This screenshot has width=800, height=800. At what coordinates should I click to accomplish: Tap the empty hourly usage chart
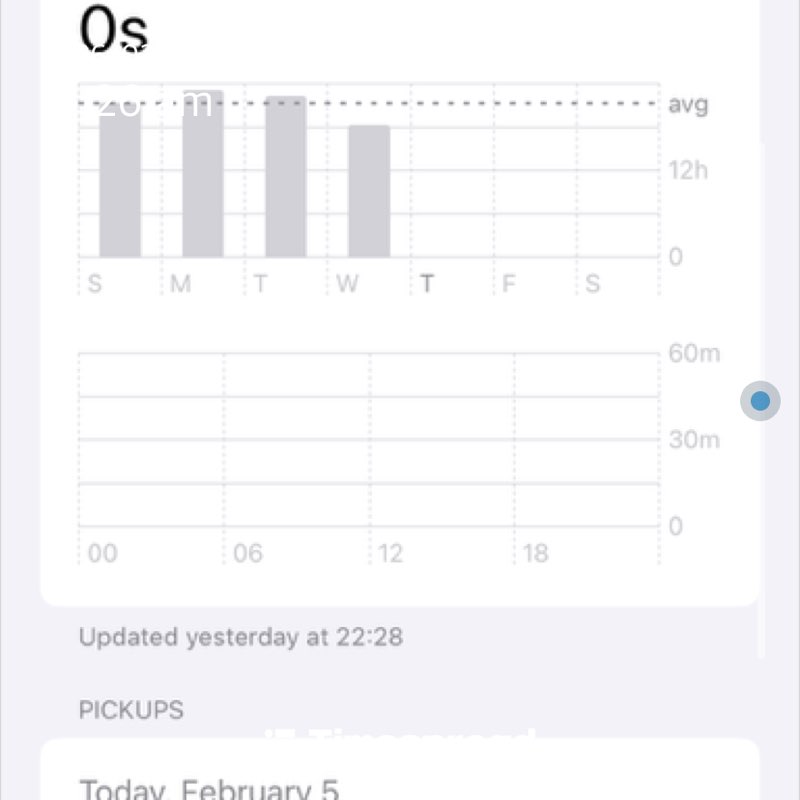[368, 440]
